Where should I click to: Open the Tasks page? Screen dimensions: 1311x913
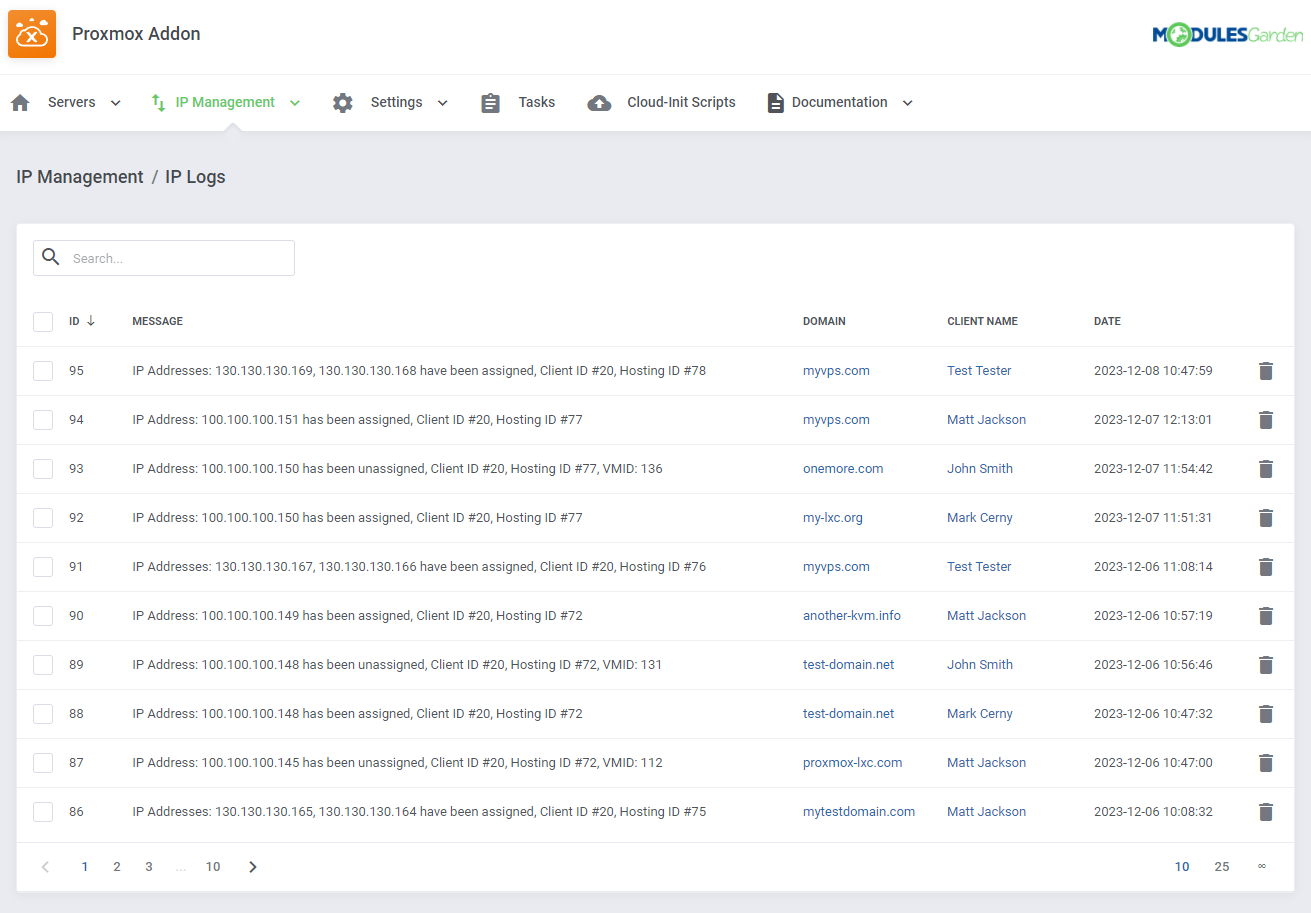[536, 102]
